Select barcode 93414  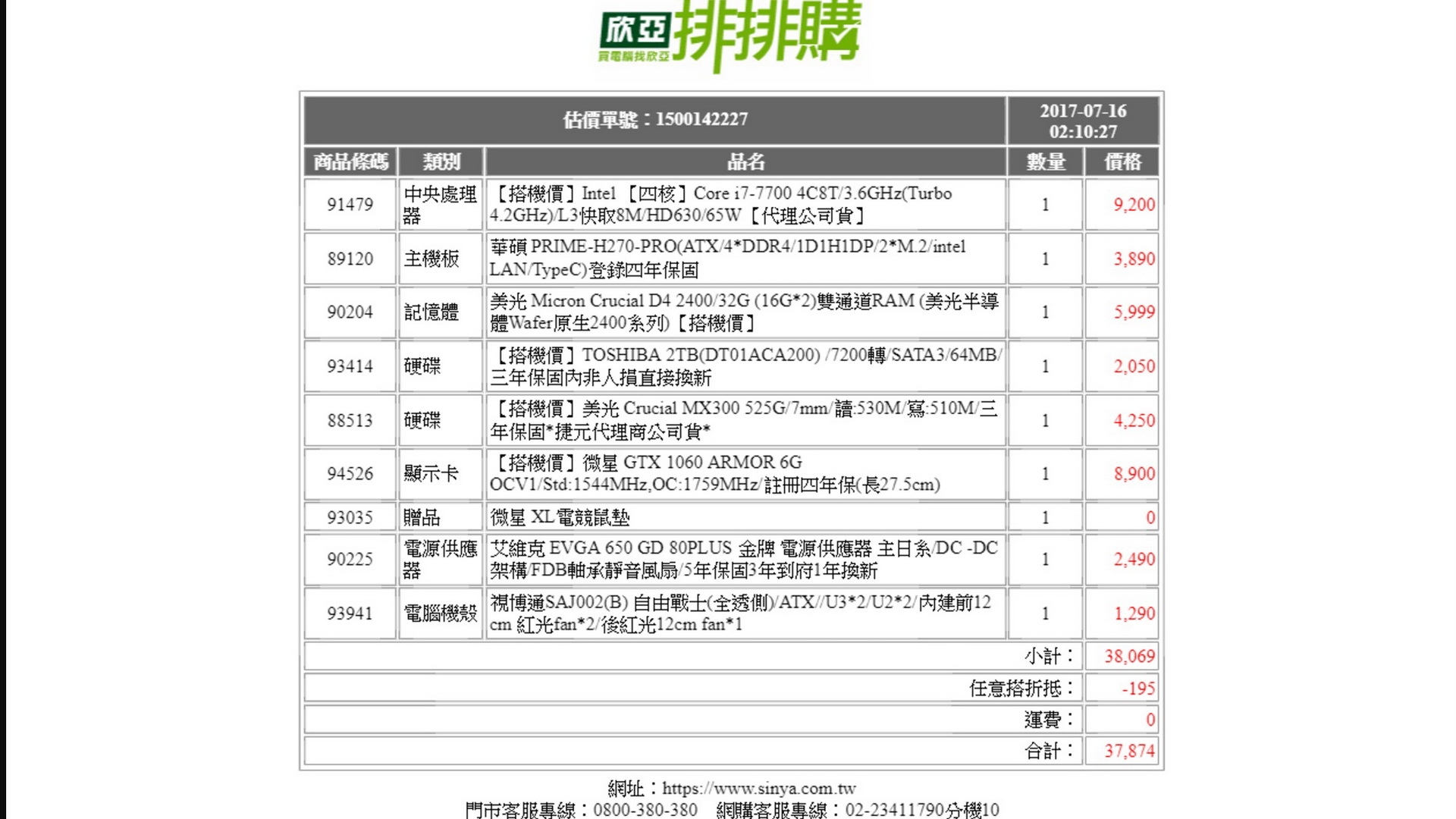coord(350,366)
